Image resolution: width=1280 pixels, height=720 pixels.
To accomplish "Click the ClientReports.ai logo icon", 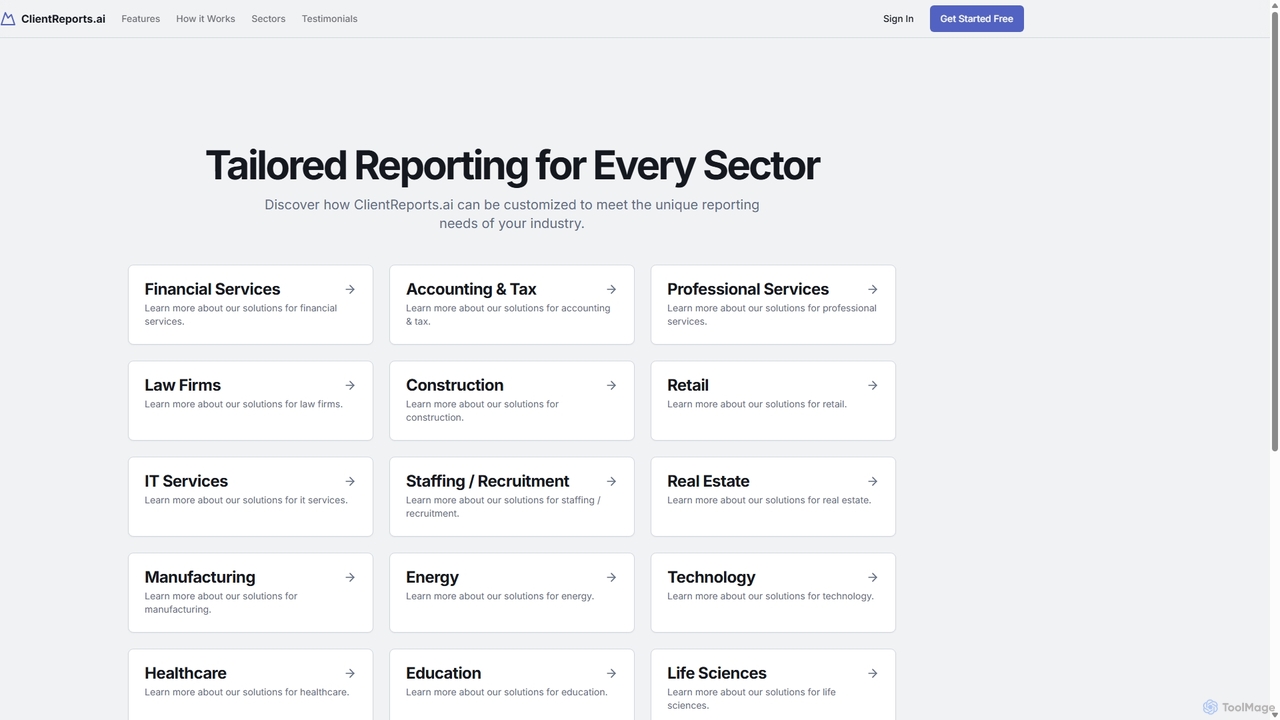I will (8, 19).
